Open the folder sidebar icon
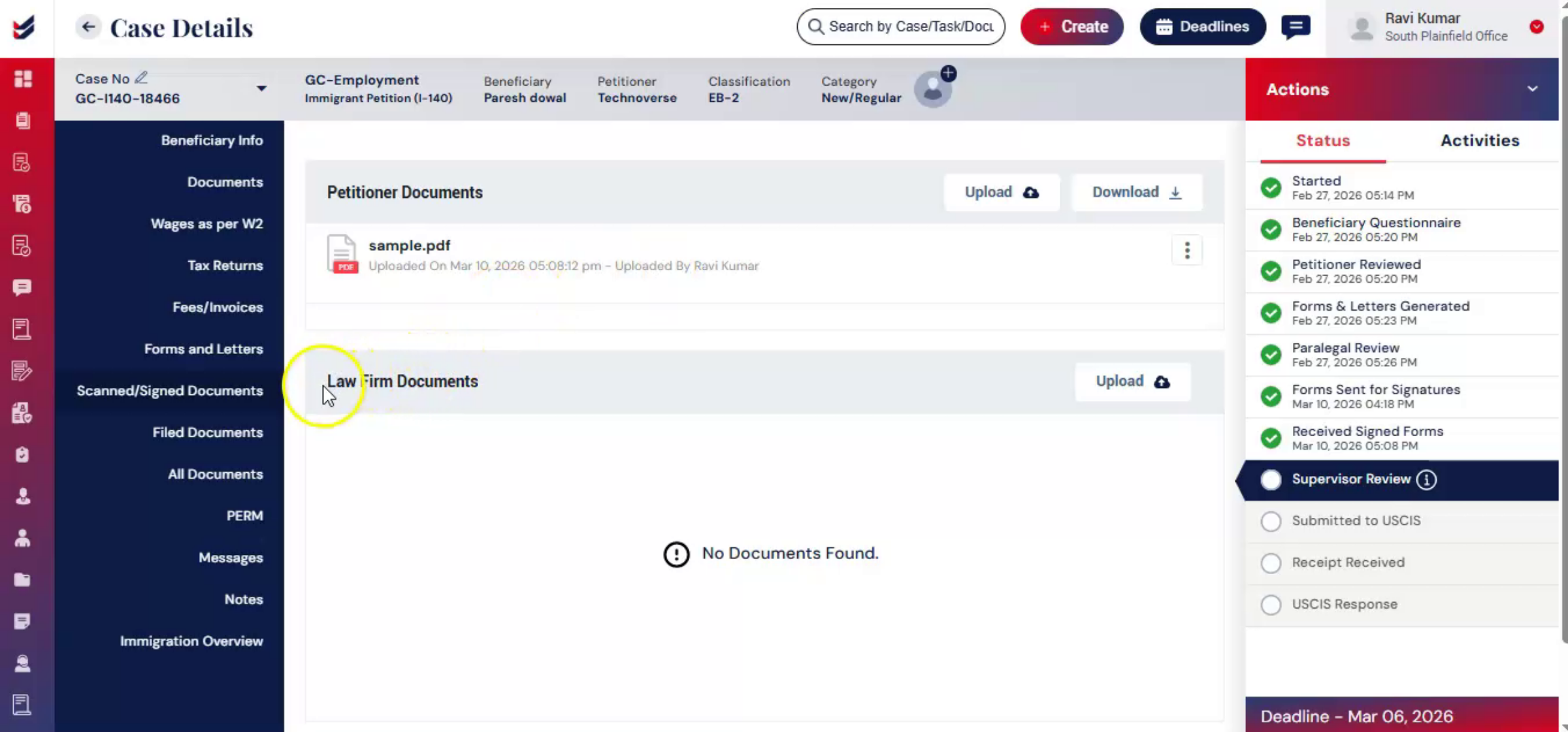1568x732 pixels. click(x=23, y=580)
